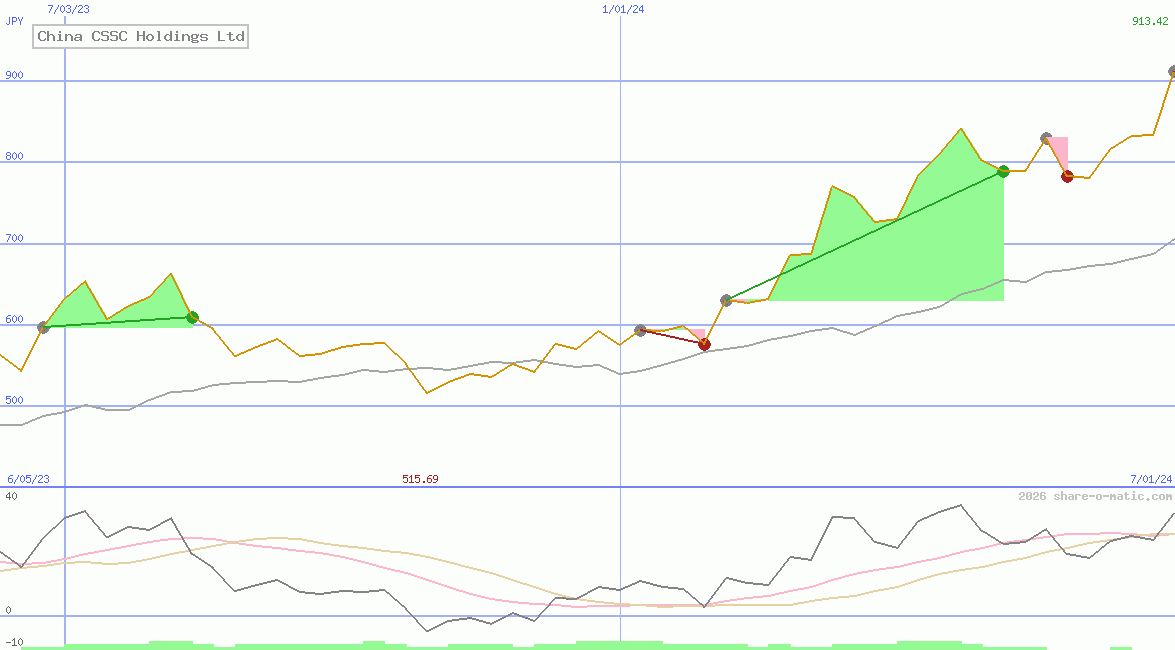Click the -10 indicator axis label
This screenshot has width=1175, height=650.
14,643
